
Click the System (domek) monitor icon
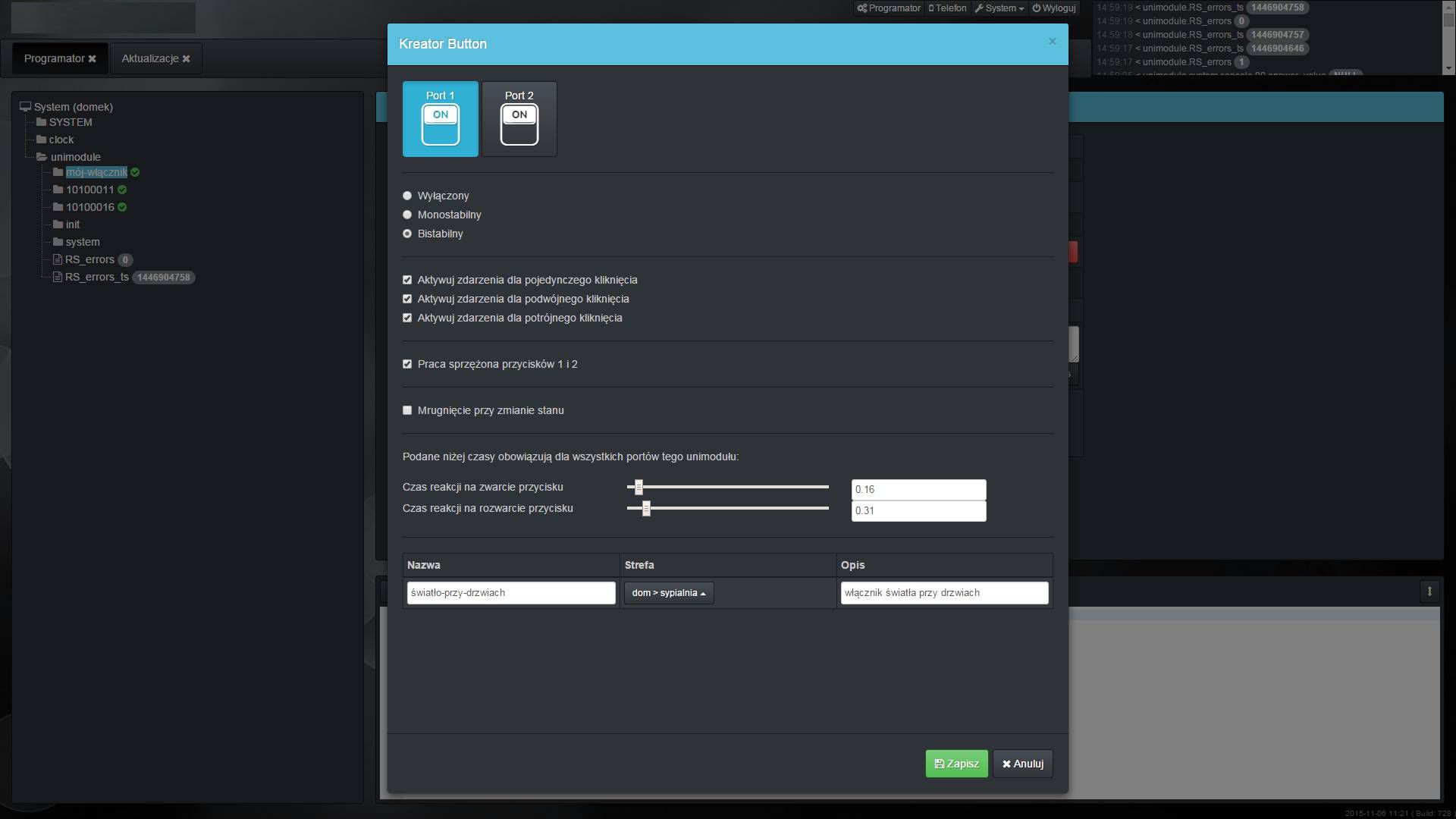[25, 107]
